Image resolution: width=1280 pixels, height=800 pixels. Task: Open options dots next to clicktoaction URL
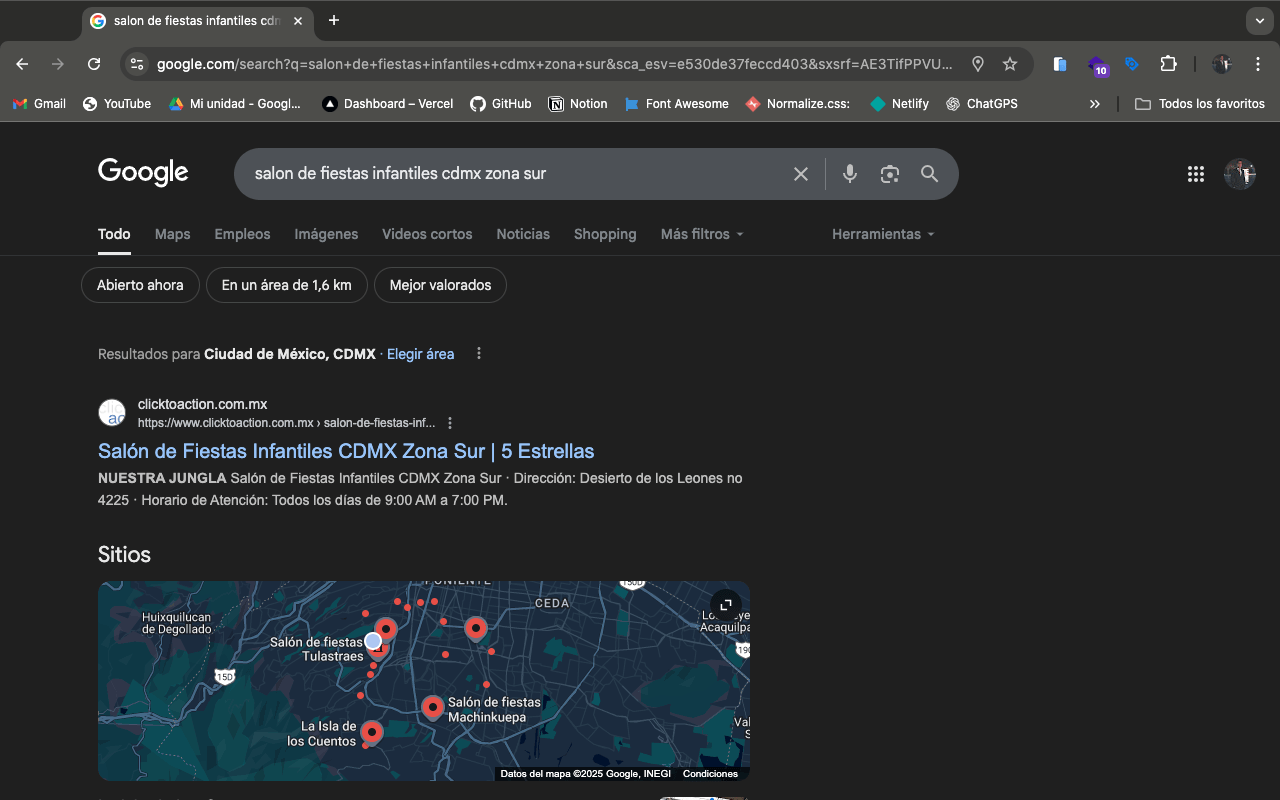(x=450, y=423)
